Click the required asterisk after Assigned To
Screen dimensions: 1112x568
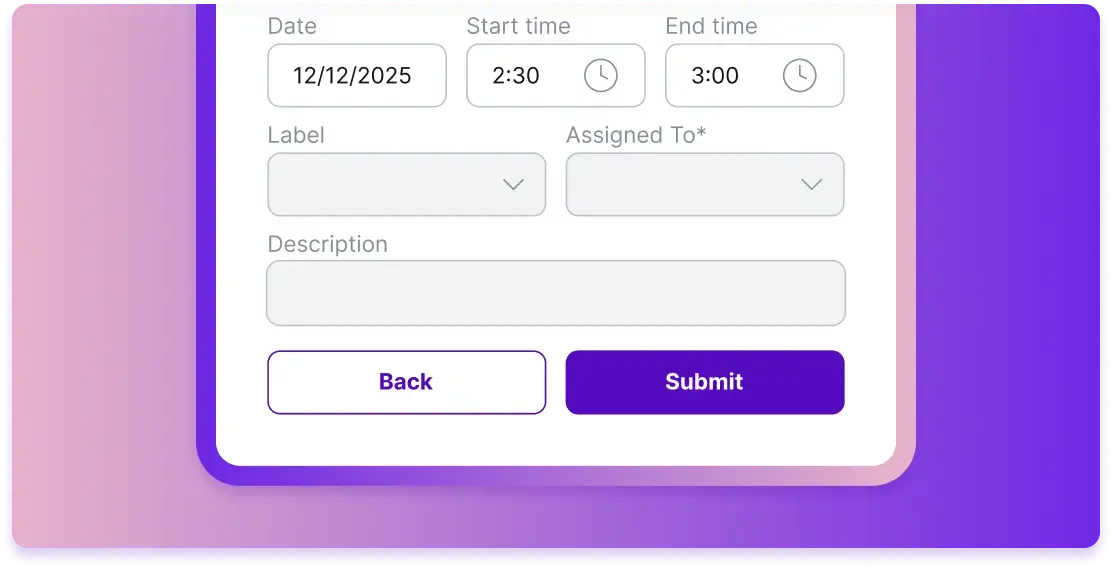coord(702,133)
